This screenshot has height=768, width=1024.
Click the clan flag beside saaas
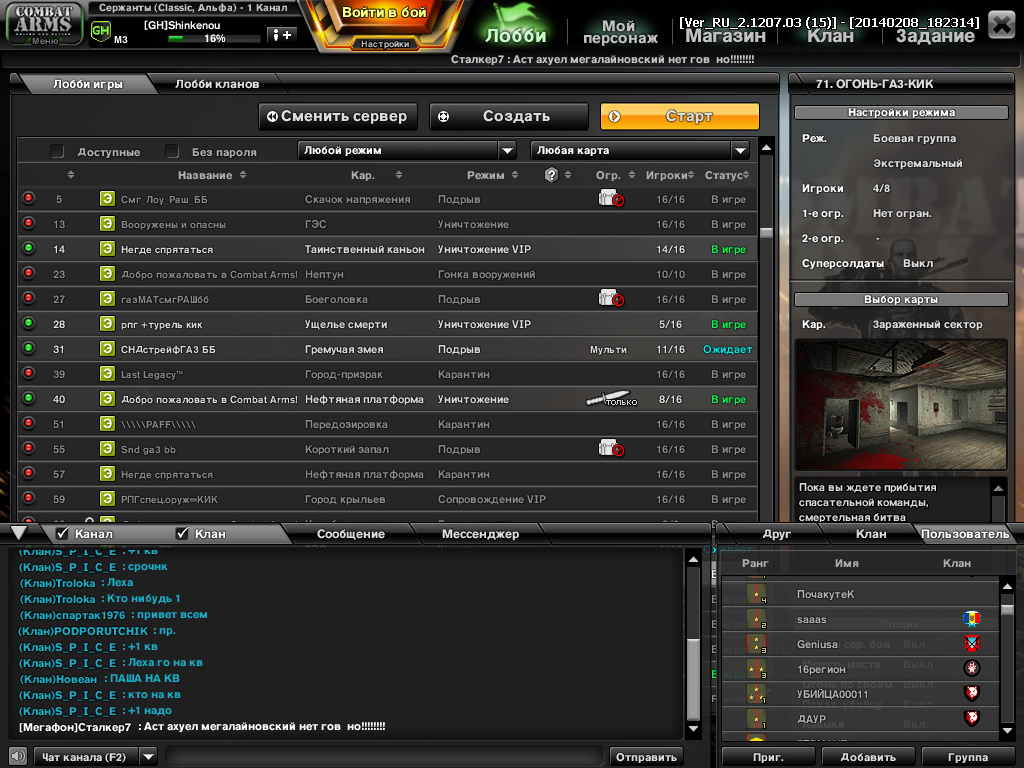pyautogui.click(x=972, y=618)
